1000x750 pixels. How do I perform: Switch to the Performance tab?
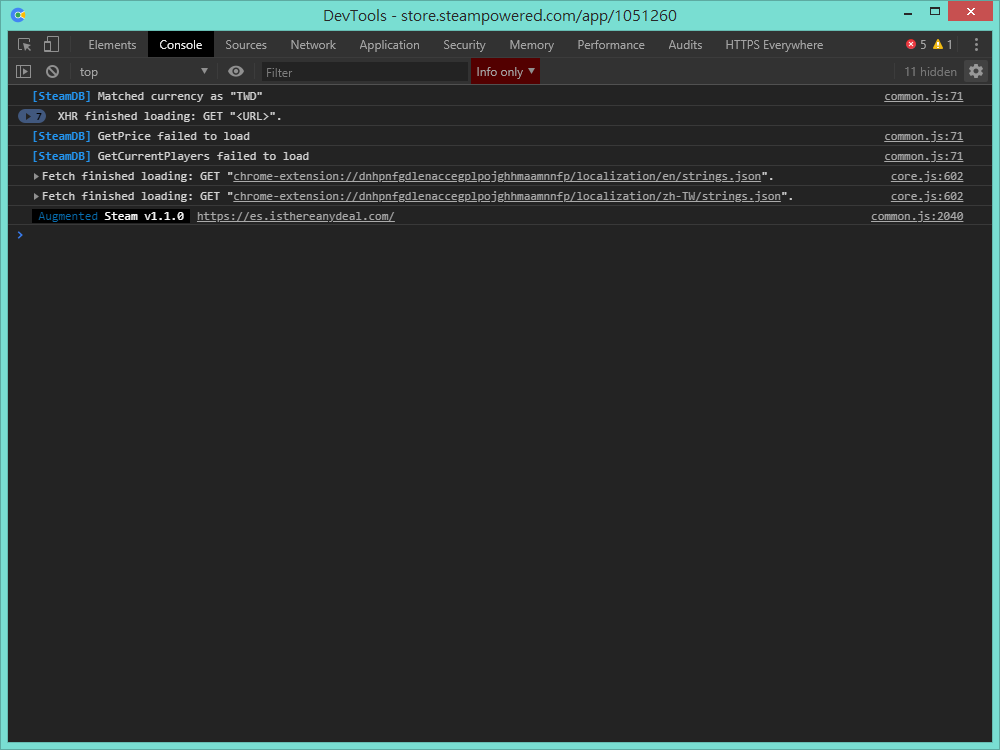click(611, 45)
